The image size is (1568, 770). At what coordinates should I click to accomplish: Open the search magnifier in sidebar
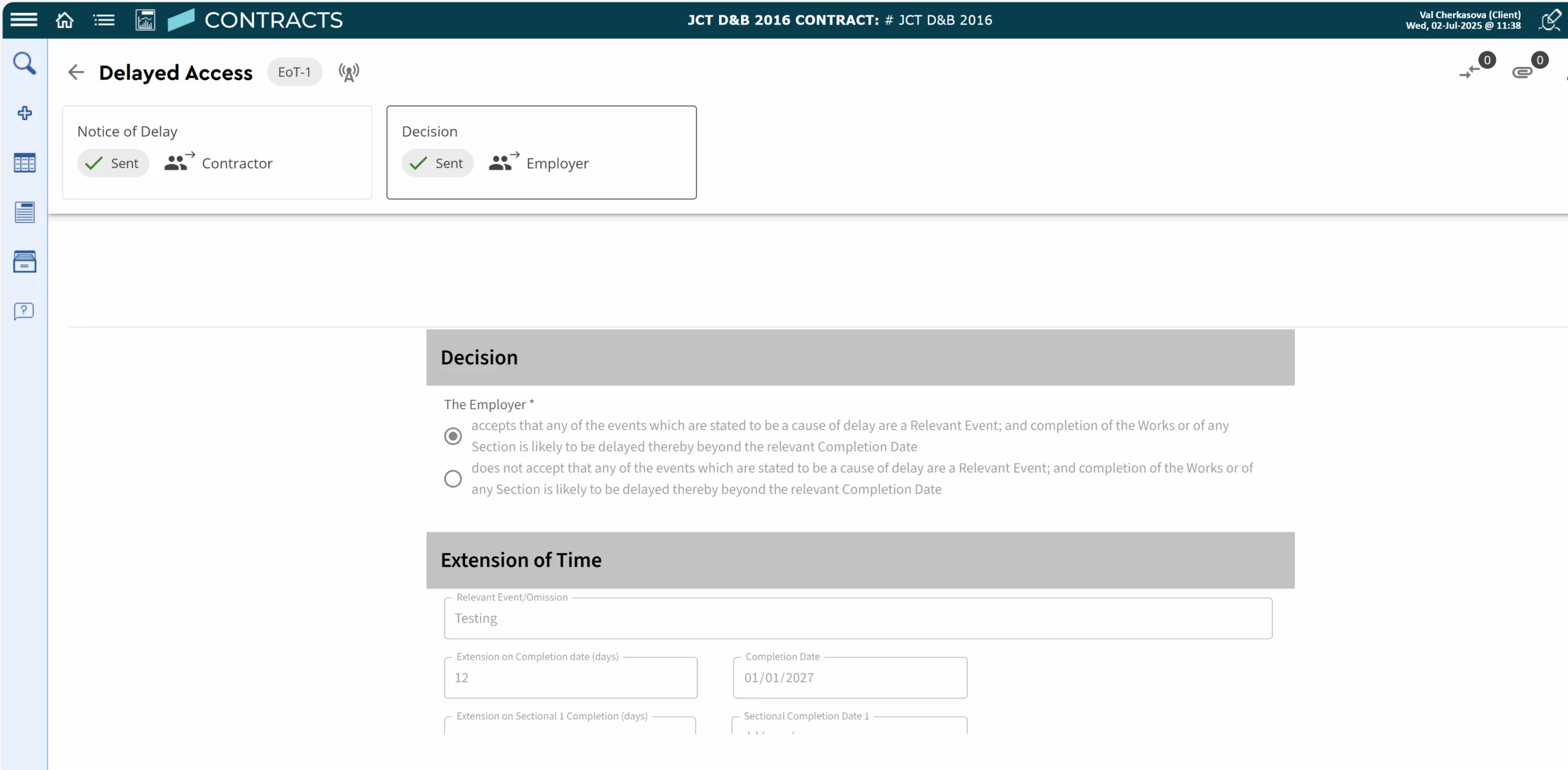coord(24,63)
